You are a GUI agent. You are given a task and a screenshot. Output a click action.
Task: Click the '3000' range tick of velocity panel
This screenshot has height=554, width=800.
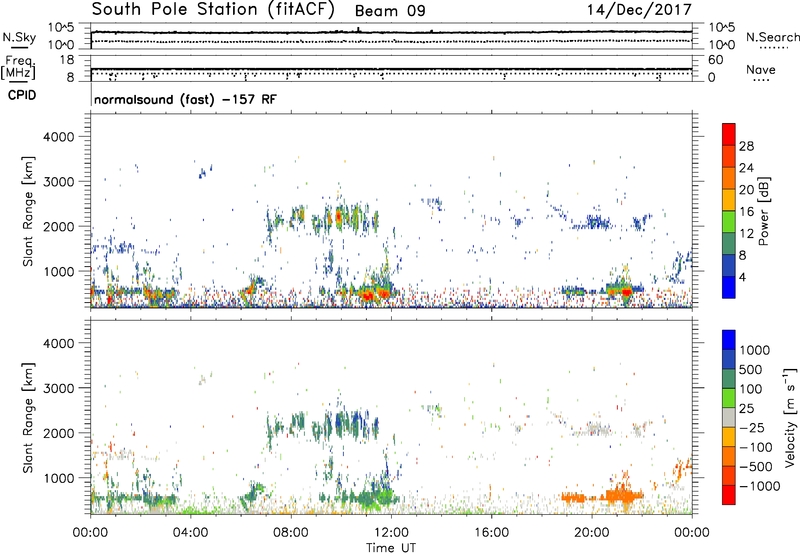point(58,388)
